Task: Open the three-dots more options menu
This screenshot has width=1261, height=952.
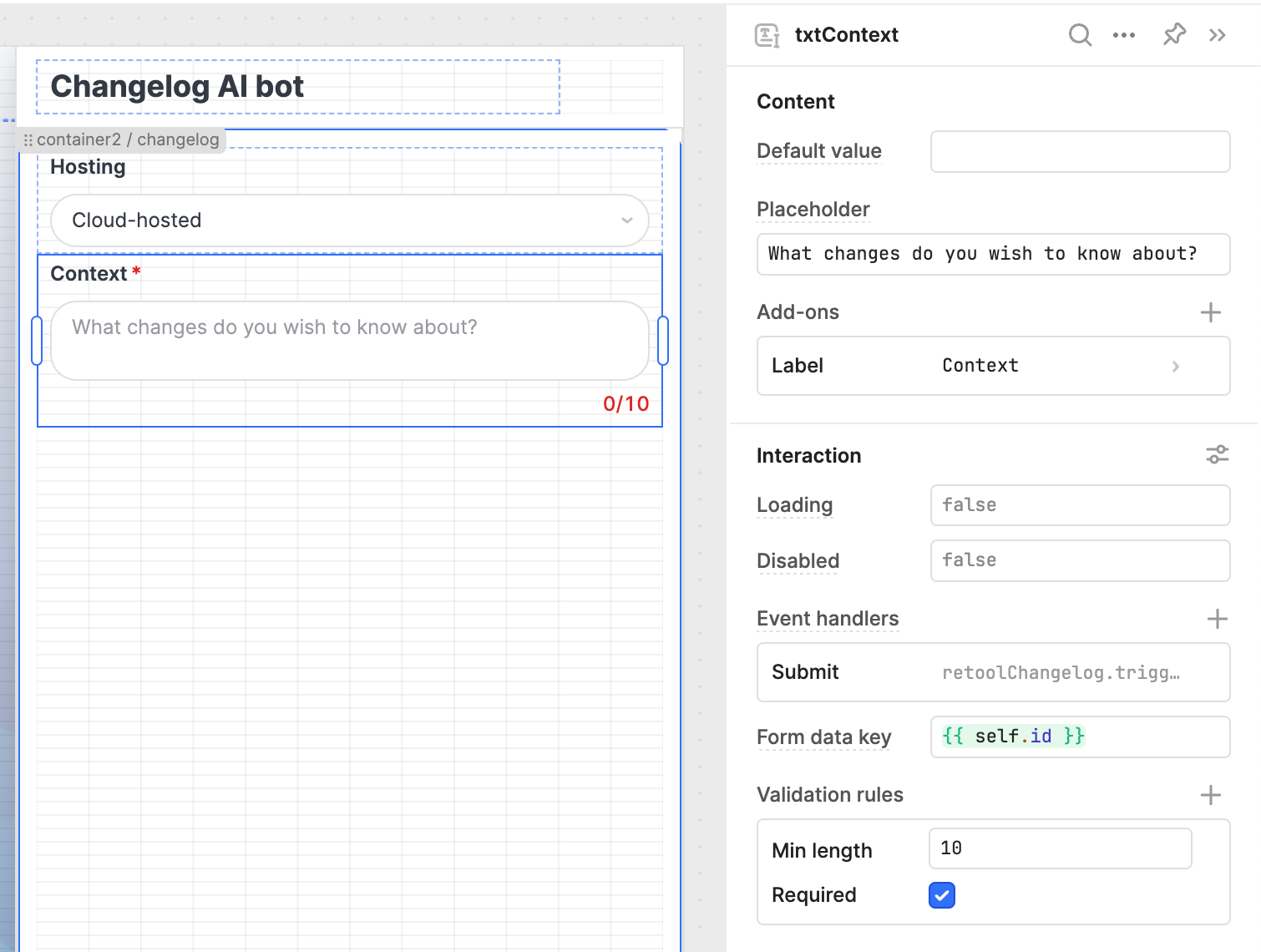Action: coord(1124,35)
